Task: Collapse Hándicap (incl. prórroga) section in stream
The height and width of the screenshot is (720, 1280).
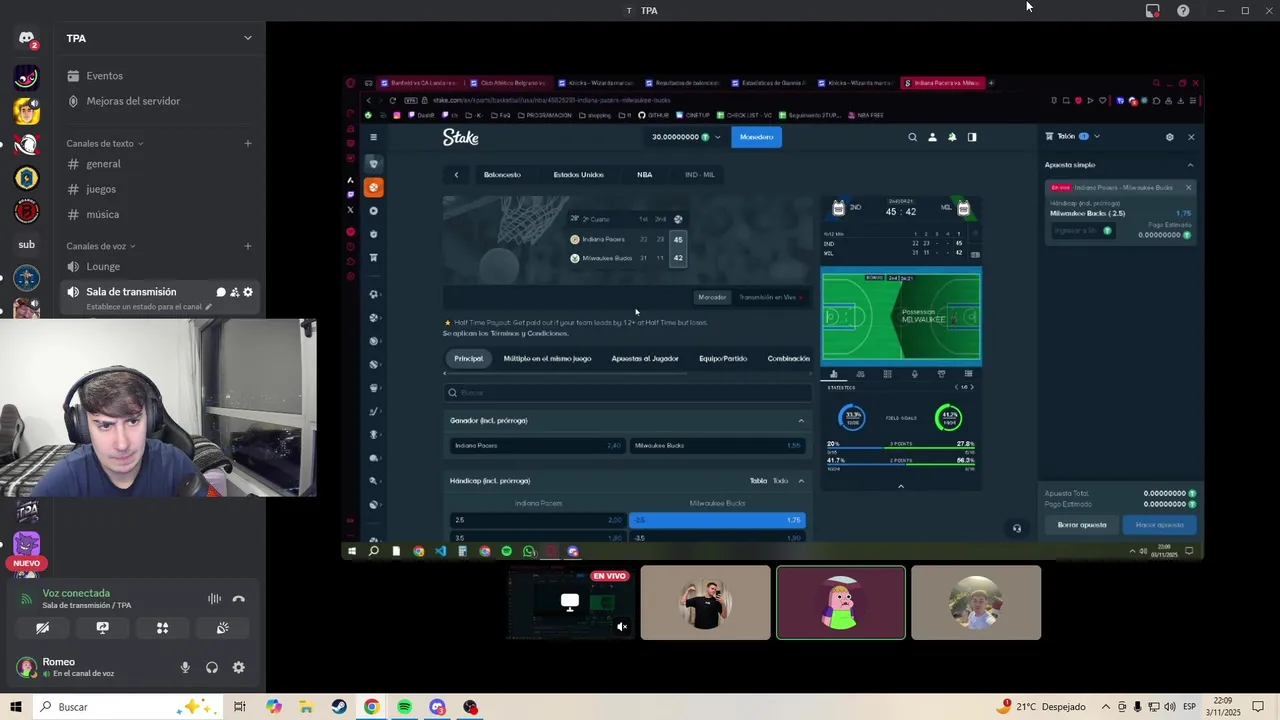Action: pos(801,481)
